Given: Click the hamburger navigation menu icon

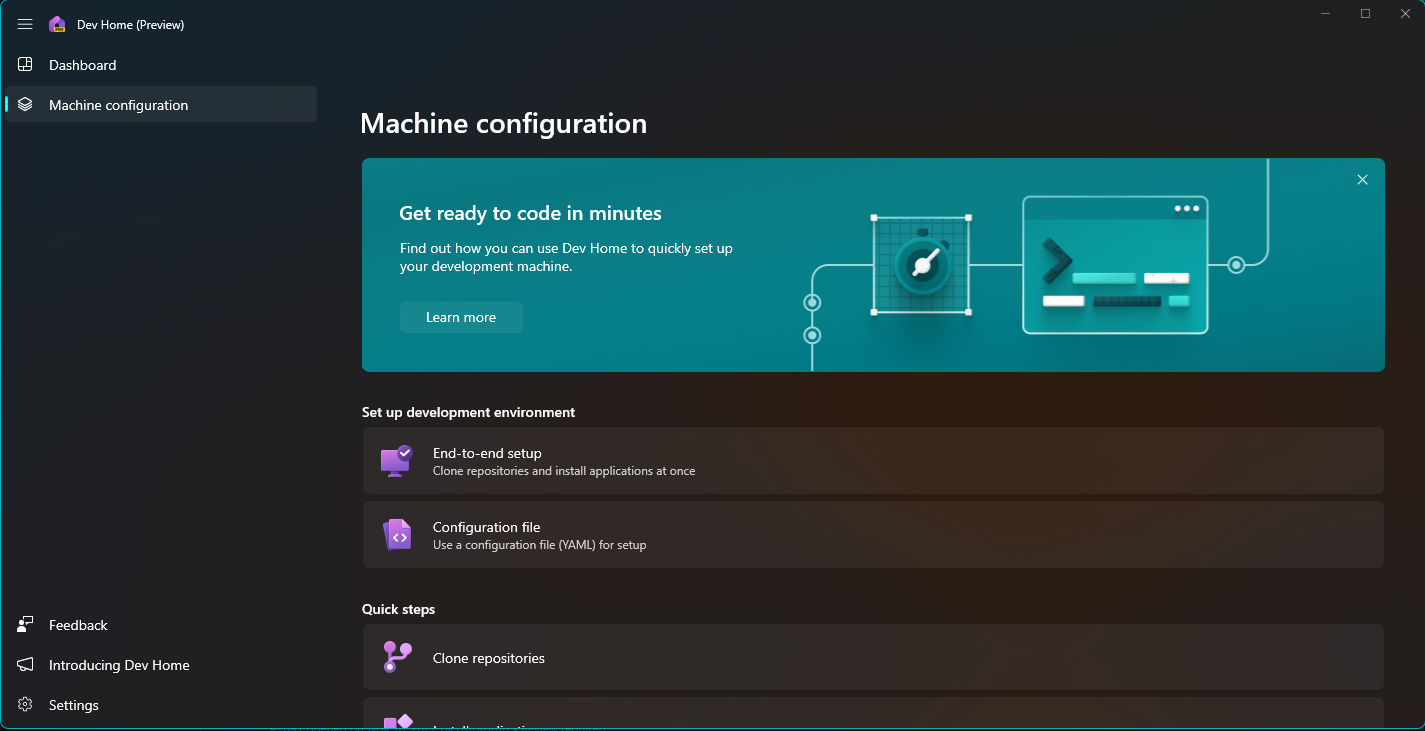Looking at the screenshot, I should coord(24,24).
